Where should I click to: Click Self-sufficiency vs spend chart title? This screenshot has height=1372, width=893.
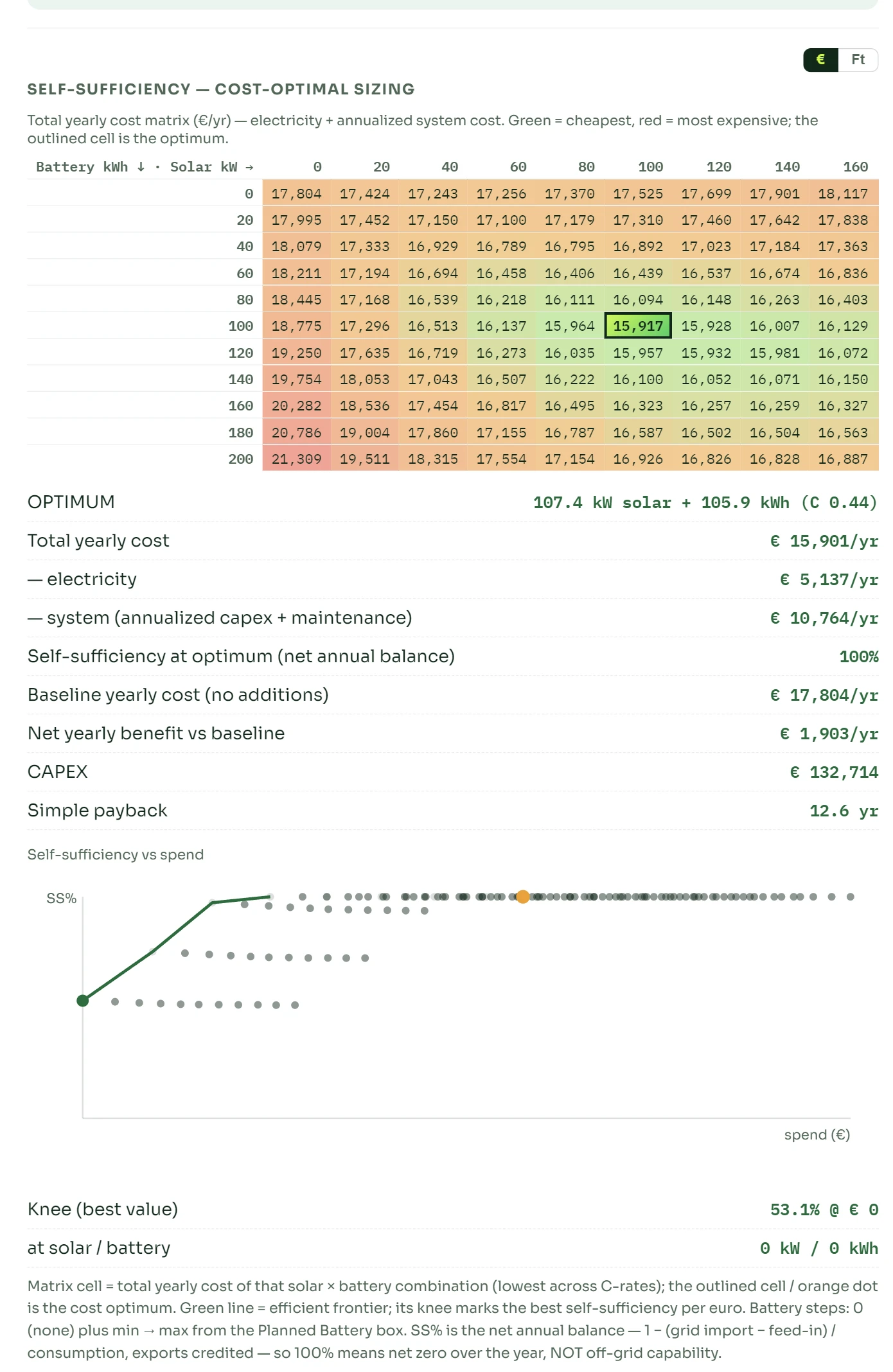(116, 854)
